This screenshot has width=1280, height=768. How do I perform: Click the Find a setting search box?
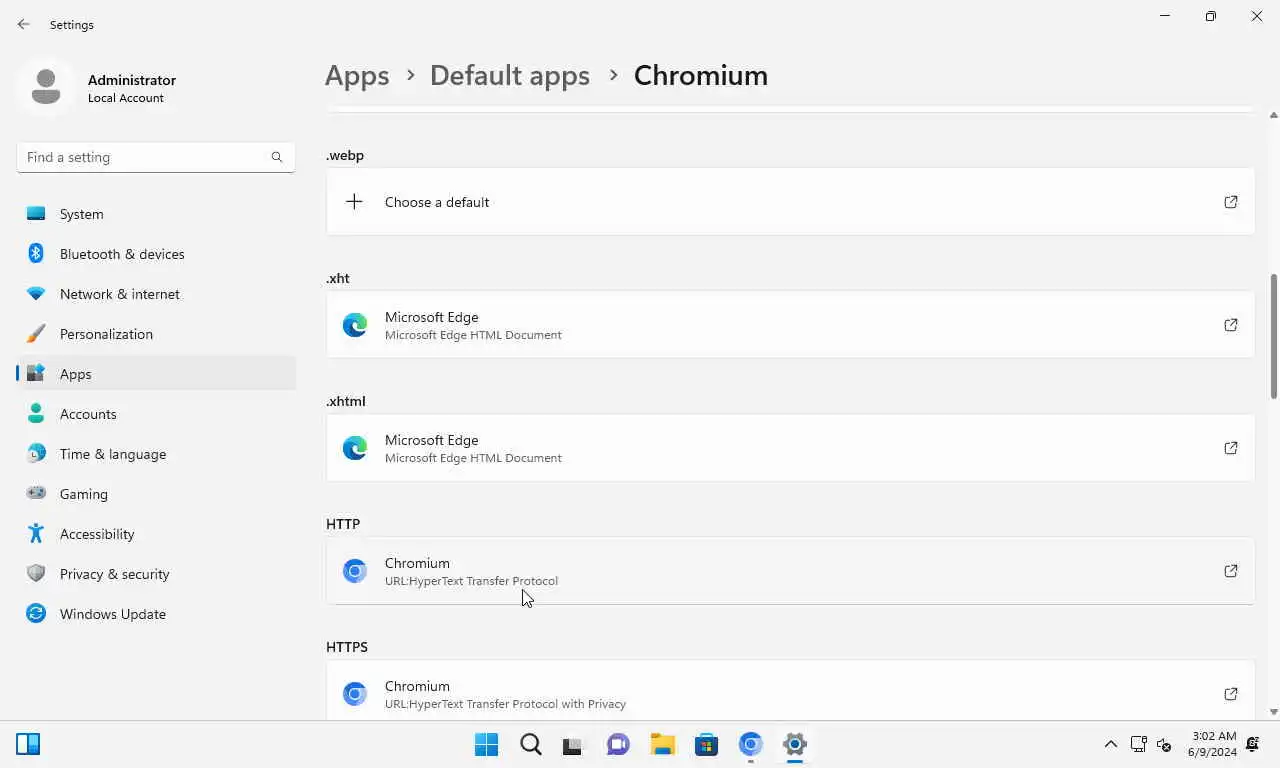[x=156, y=157]
